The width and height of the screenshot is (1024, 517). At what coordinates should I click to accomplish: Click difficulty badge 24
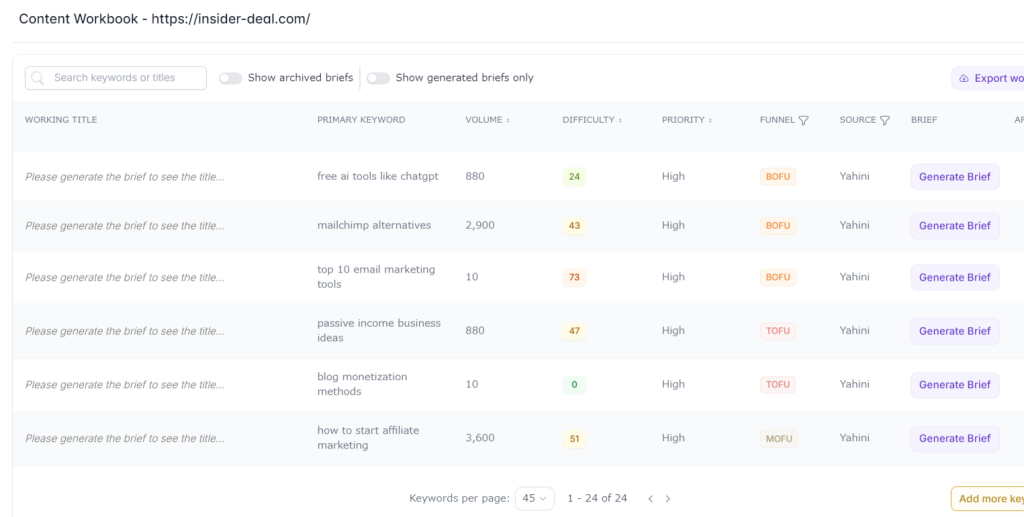point(574,177)
